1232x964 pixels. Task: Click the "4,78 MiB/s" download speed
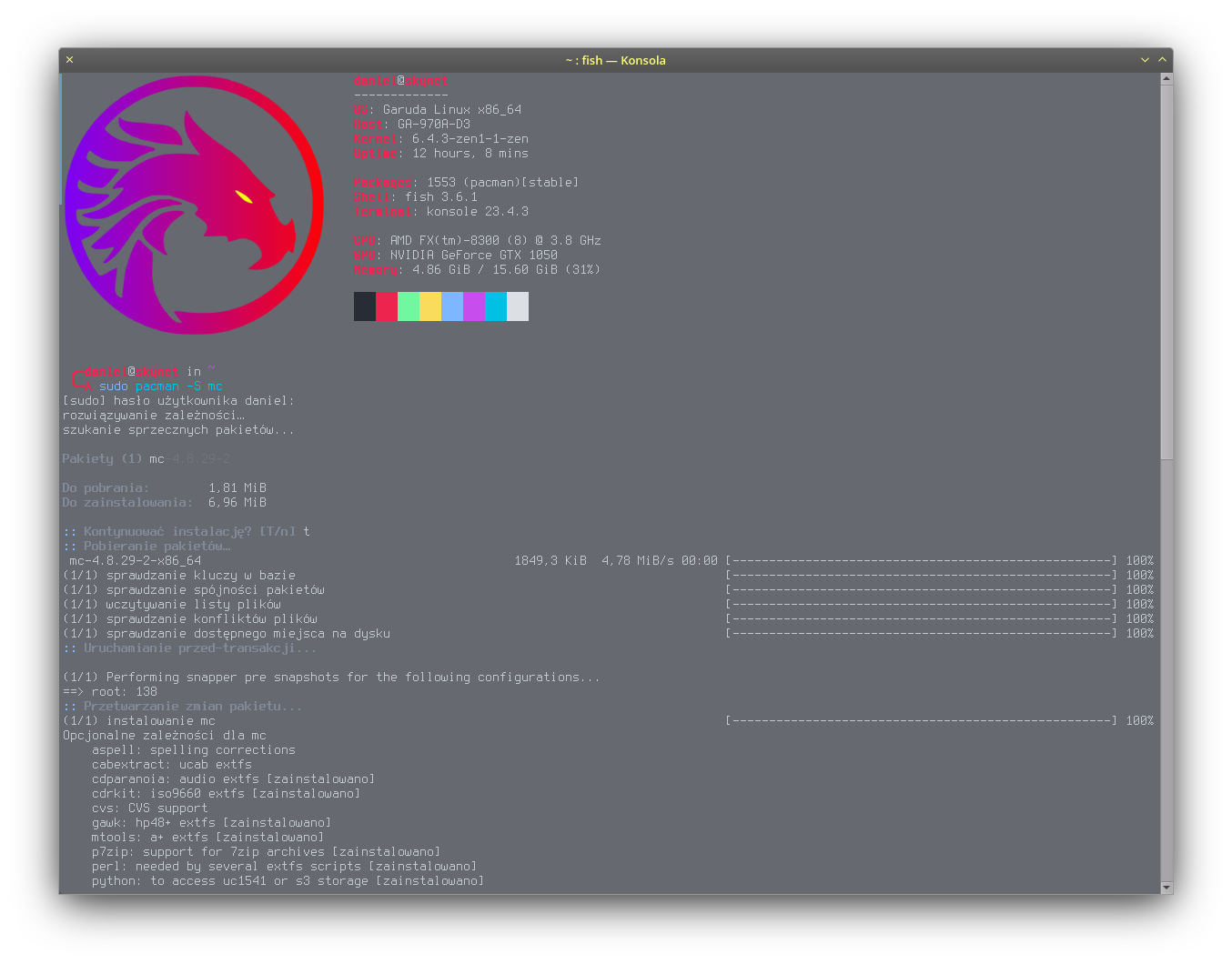(x=638, y=561)
